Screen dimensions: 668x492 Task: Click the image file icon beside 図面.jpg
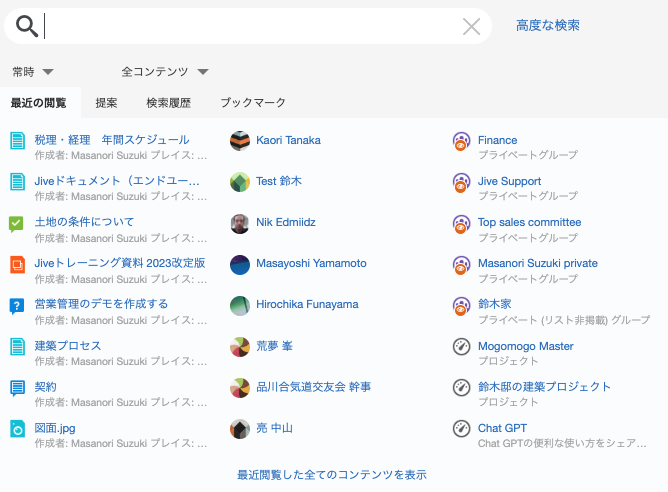tap(17, 429)
